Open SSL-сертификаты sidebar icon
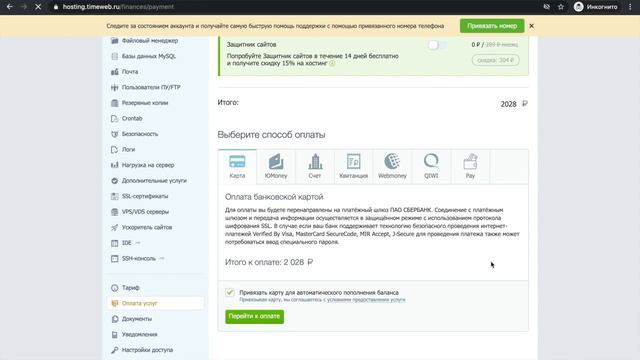 pyautogui.click(x=115, y=196)
